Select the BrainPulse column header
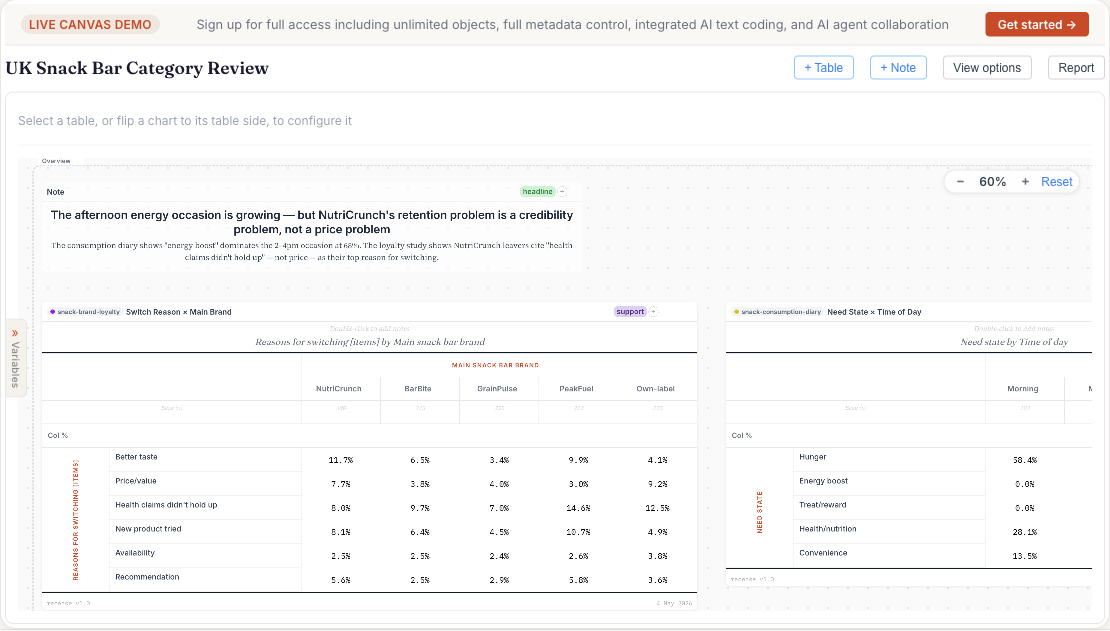 pos(497,389)
